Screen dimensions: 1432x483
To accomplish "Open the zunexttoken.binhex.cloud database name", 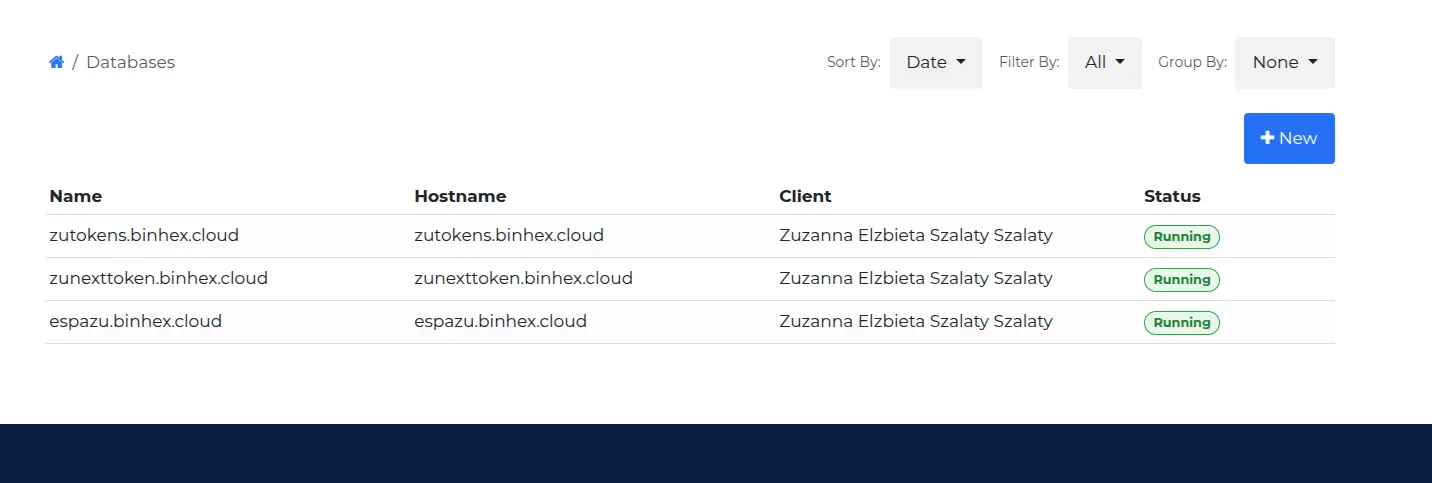I will pos(158,279).
